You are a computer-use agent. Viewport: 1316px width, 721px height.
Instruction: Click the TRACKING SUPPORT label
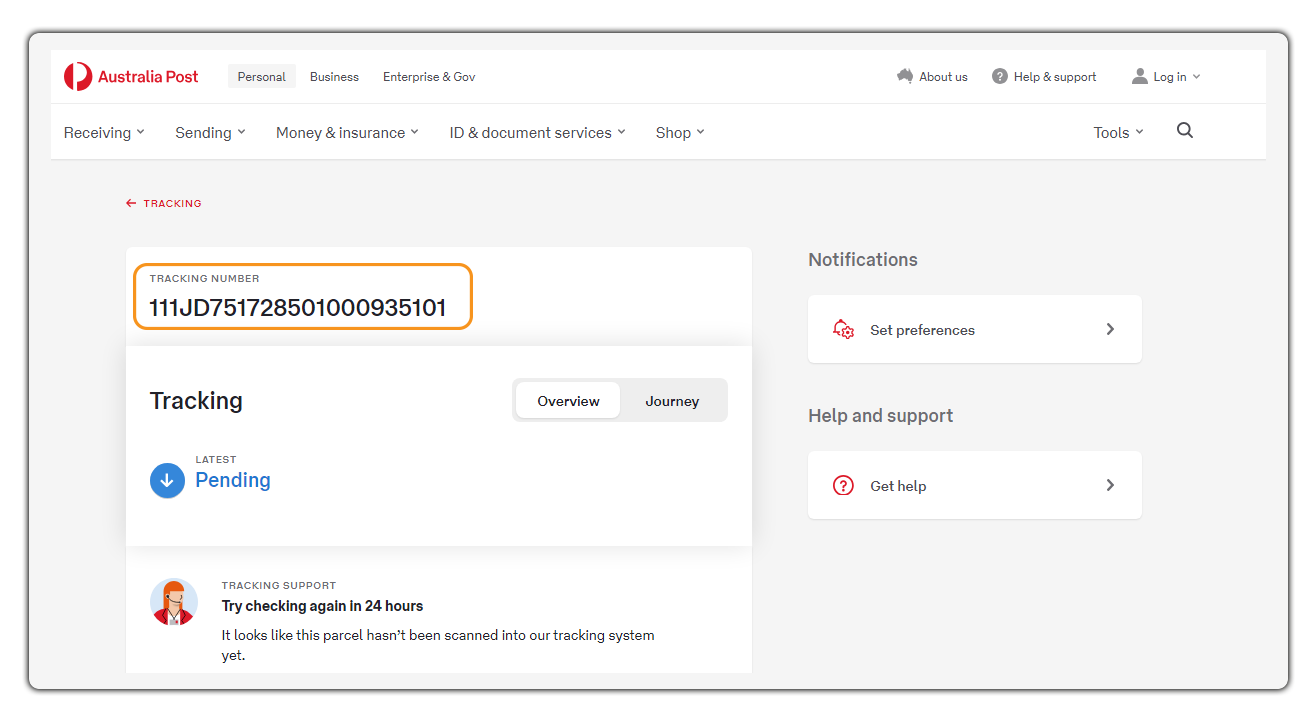pos(279,586)
